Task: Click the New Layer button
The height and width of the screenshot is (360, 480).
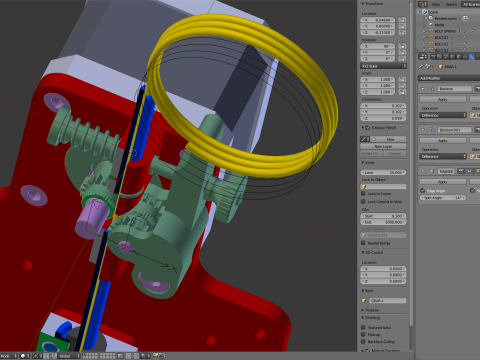Action: 383,146
